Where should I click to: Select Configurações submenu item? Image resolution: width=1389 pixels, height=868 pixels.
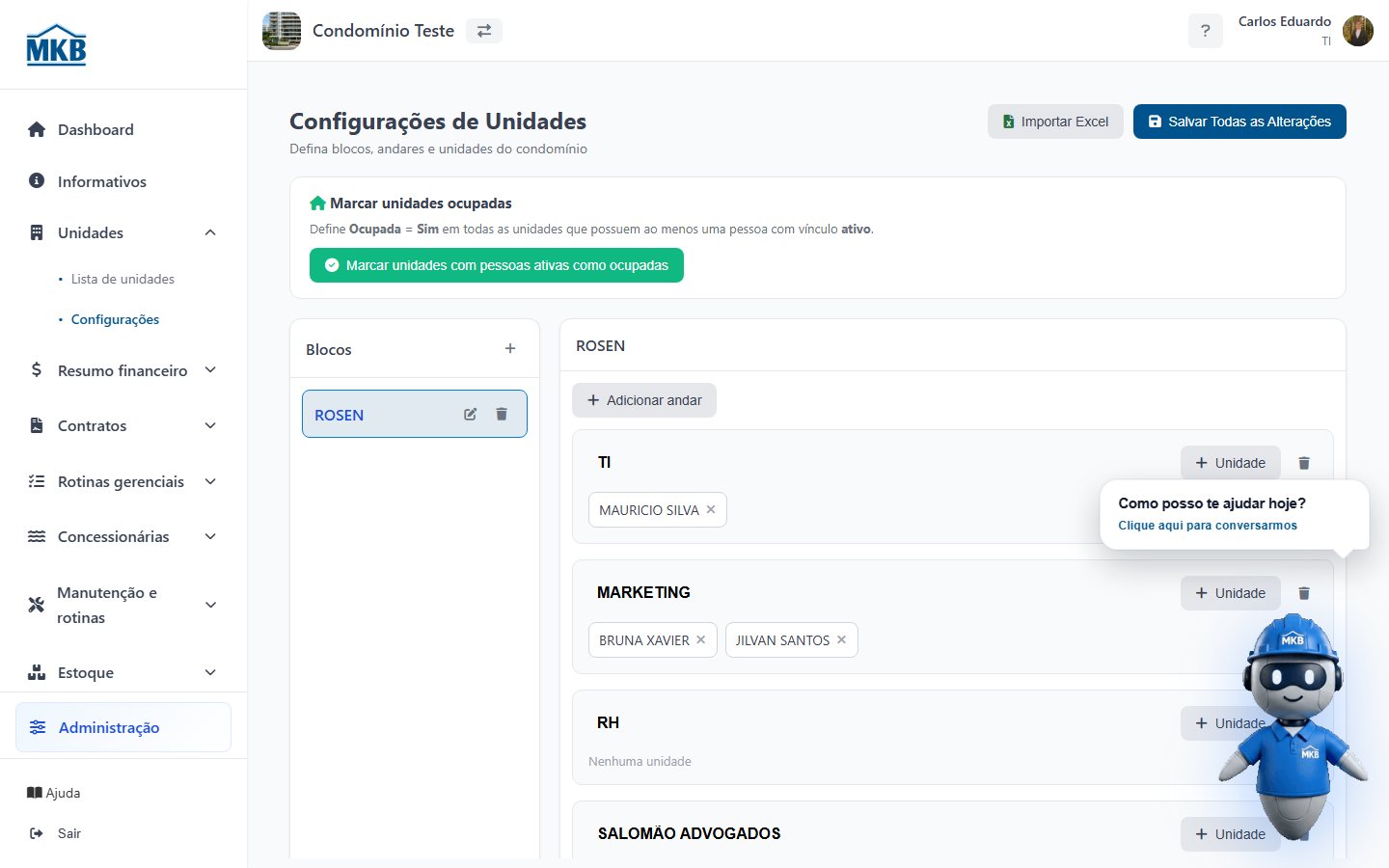pyautogui.click(x=115, y=319)
